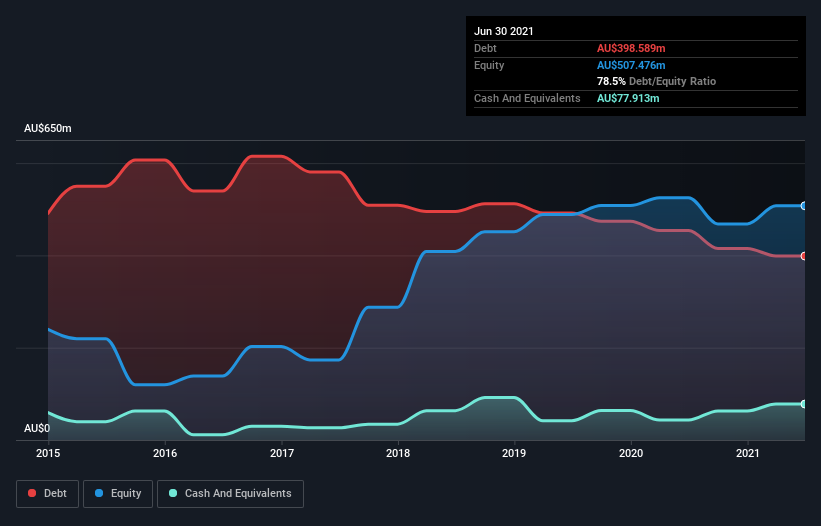Screen dimensions: 821x526
Task: Click the AU$398.589m debt value
Action: (x=631, y=48)
